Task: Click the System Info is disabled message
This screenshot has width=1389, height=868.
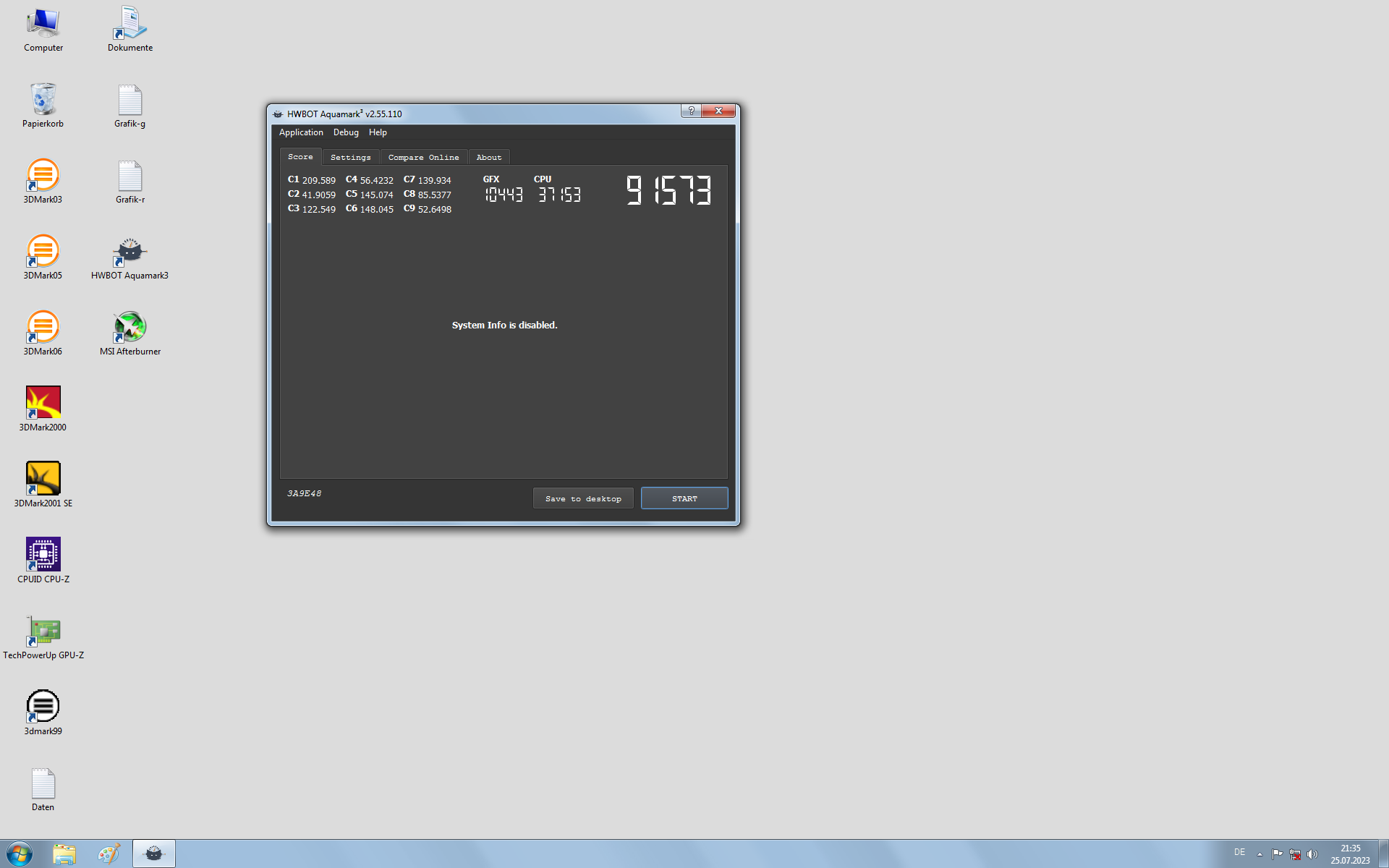Action: (504, 325)
